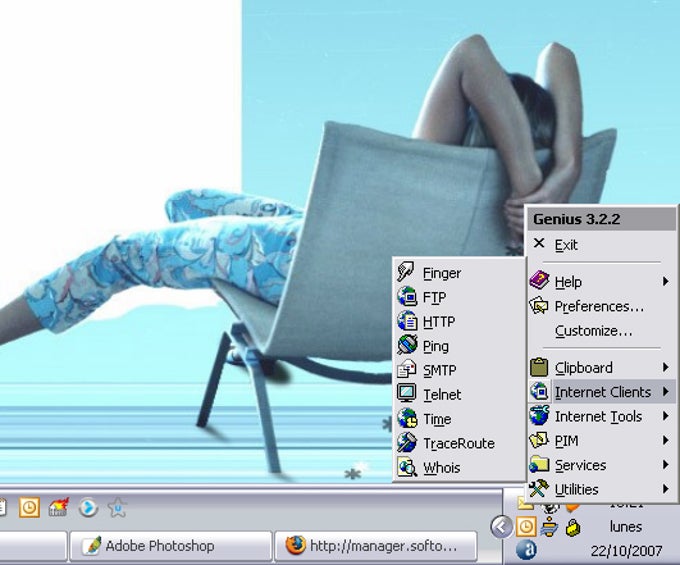
Task: Expand the Utilities submenu arrow
Action: coord(666,489)
